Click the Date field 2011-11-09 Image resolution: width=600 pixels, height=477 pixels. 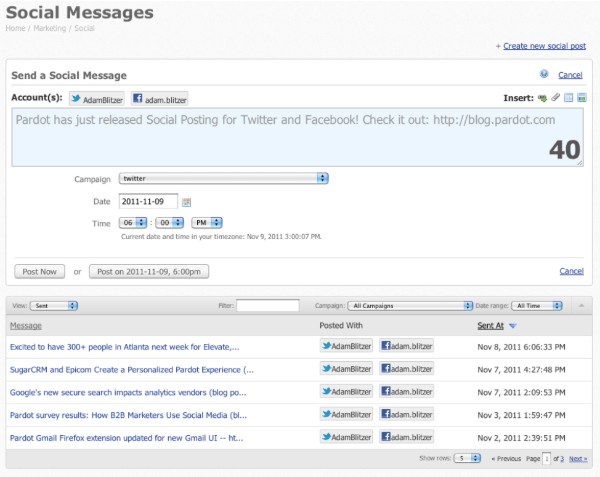tap(148, 201)
